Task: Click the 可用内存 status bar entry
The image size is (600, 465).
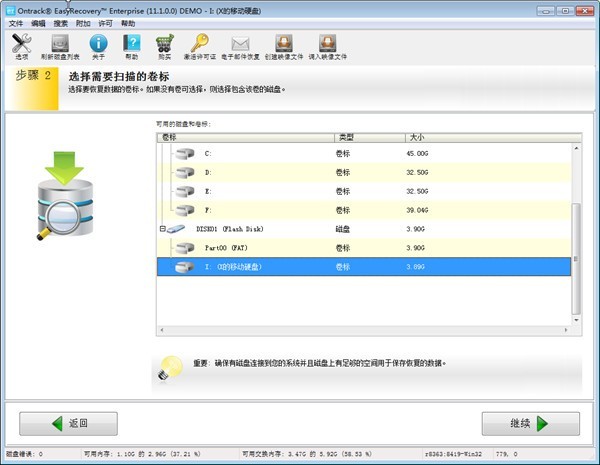Action: click(142, 454)
